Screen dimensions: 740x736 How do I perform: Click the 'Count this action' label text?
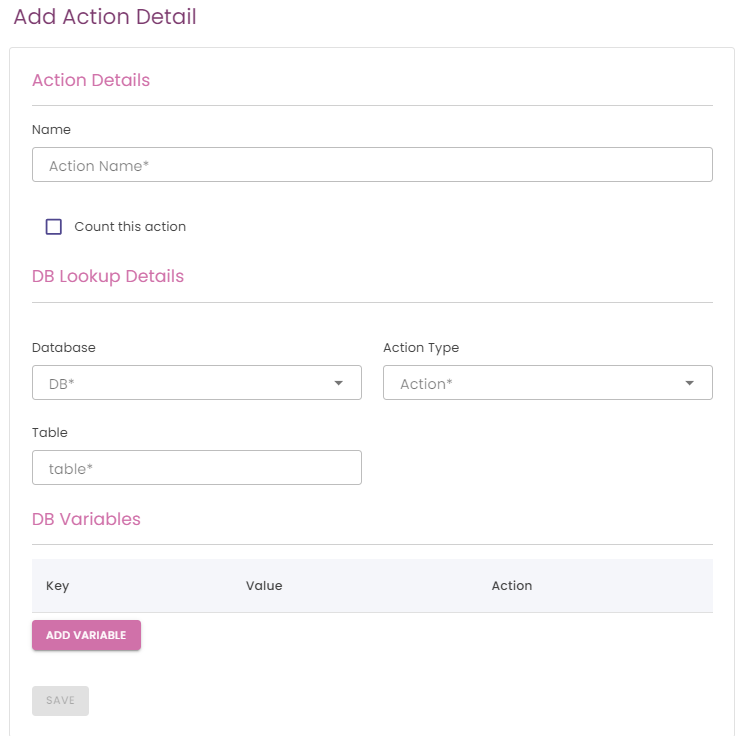(x=130, y=227)
